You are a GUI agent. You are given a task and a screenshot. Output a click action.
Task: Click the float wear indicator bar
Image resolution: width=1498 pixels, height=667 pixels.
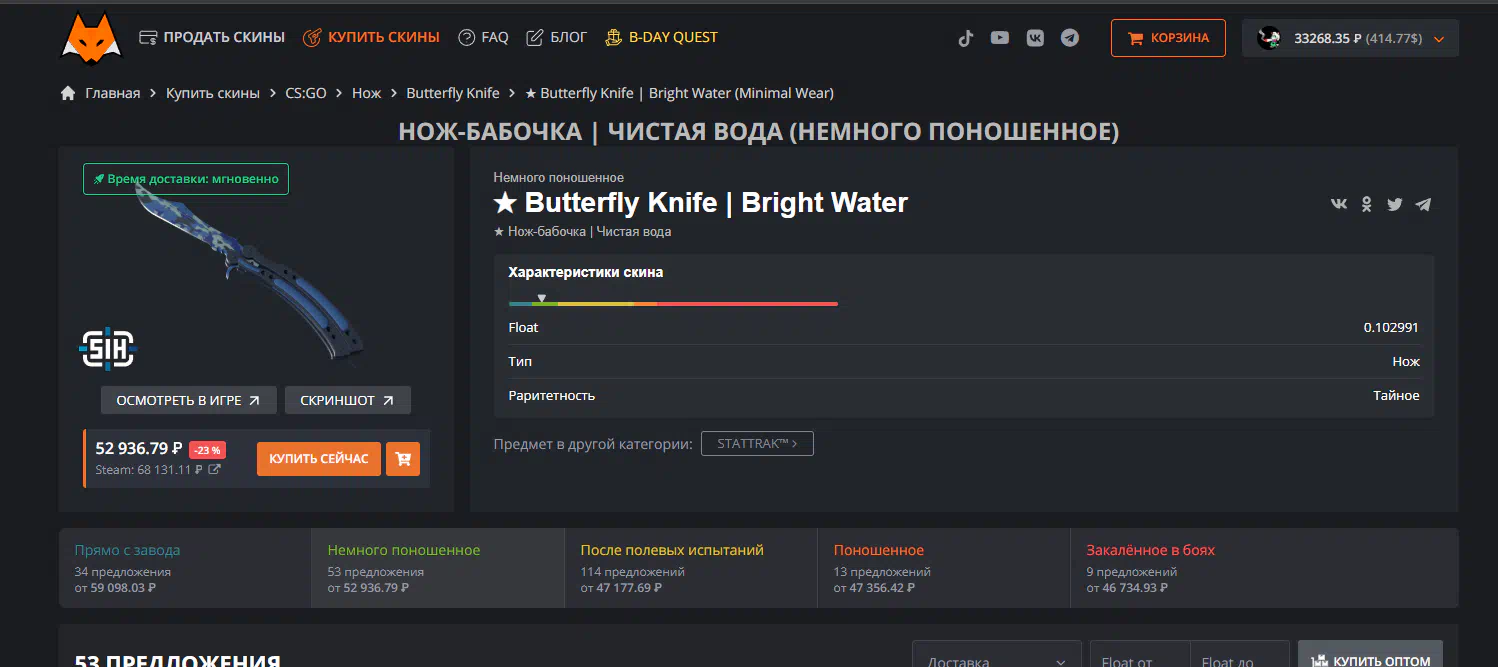tap(672, 303)
